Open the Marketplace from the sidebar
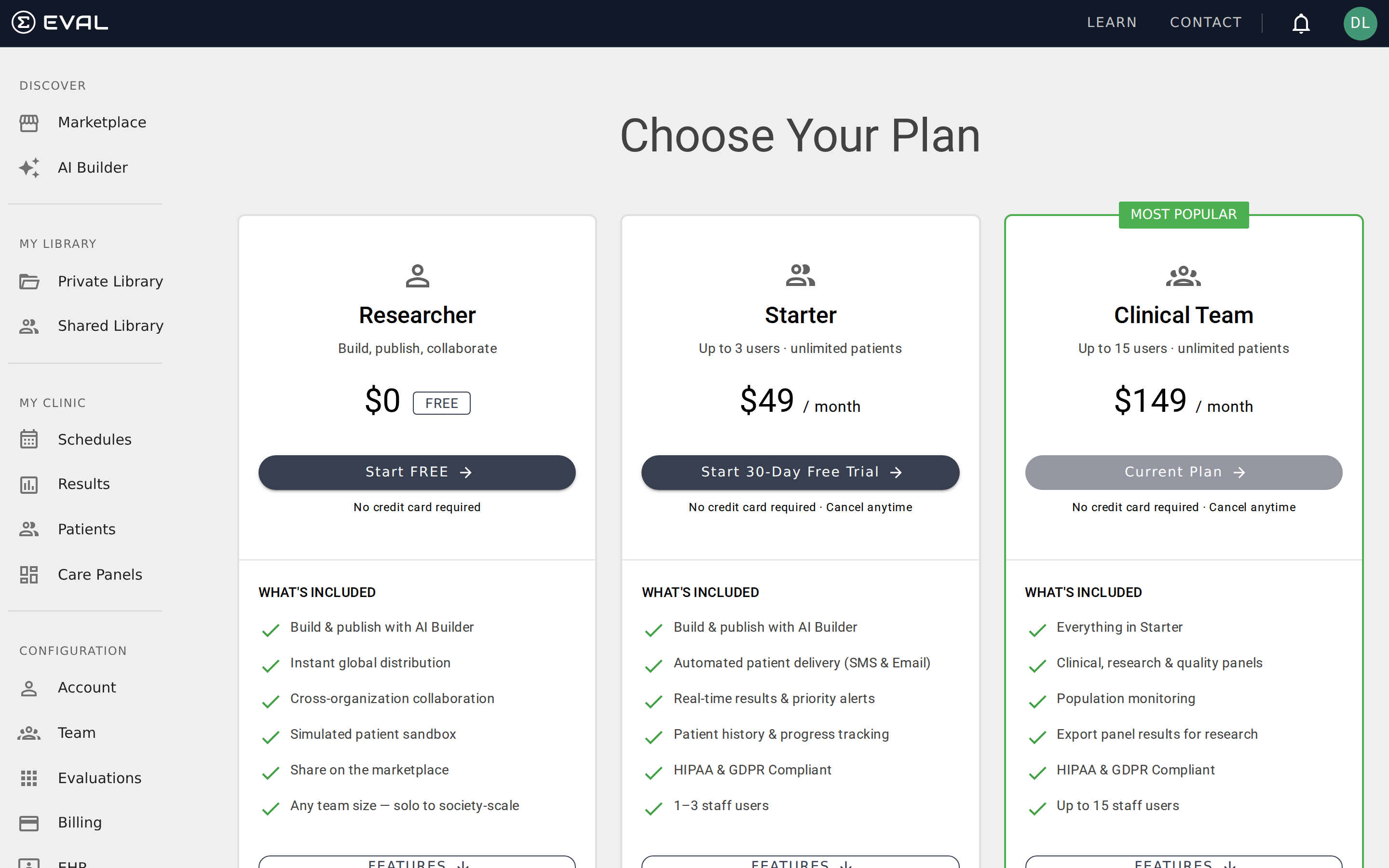 coord(102,122)
